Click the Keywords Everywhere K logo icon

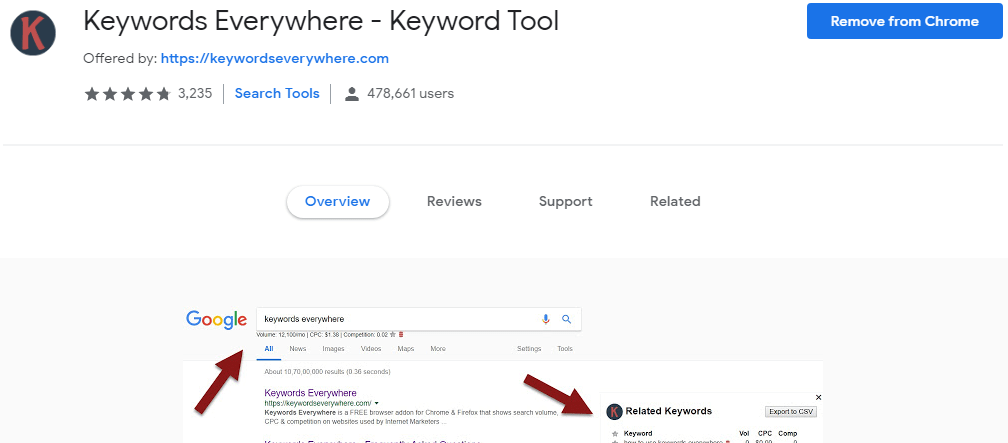(x=33, y=32)
